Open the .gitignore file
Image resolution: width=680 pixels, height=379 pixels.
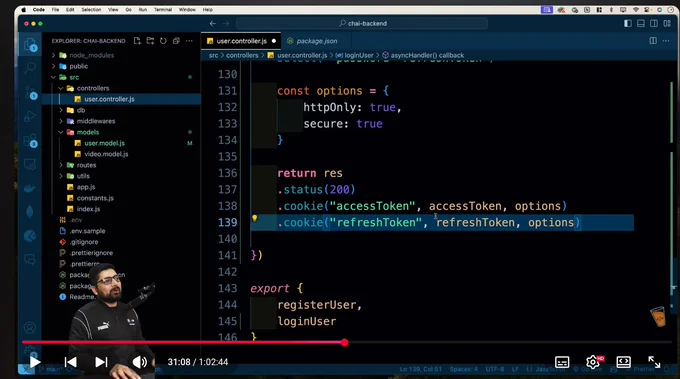tap(84, 242)
